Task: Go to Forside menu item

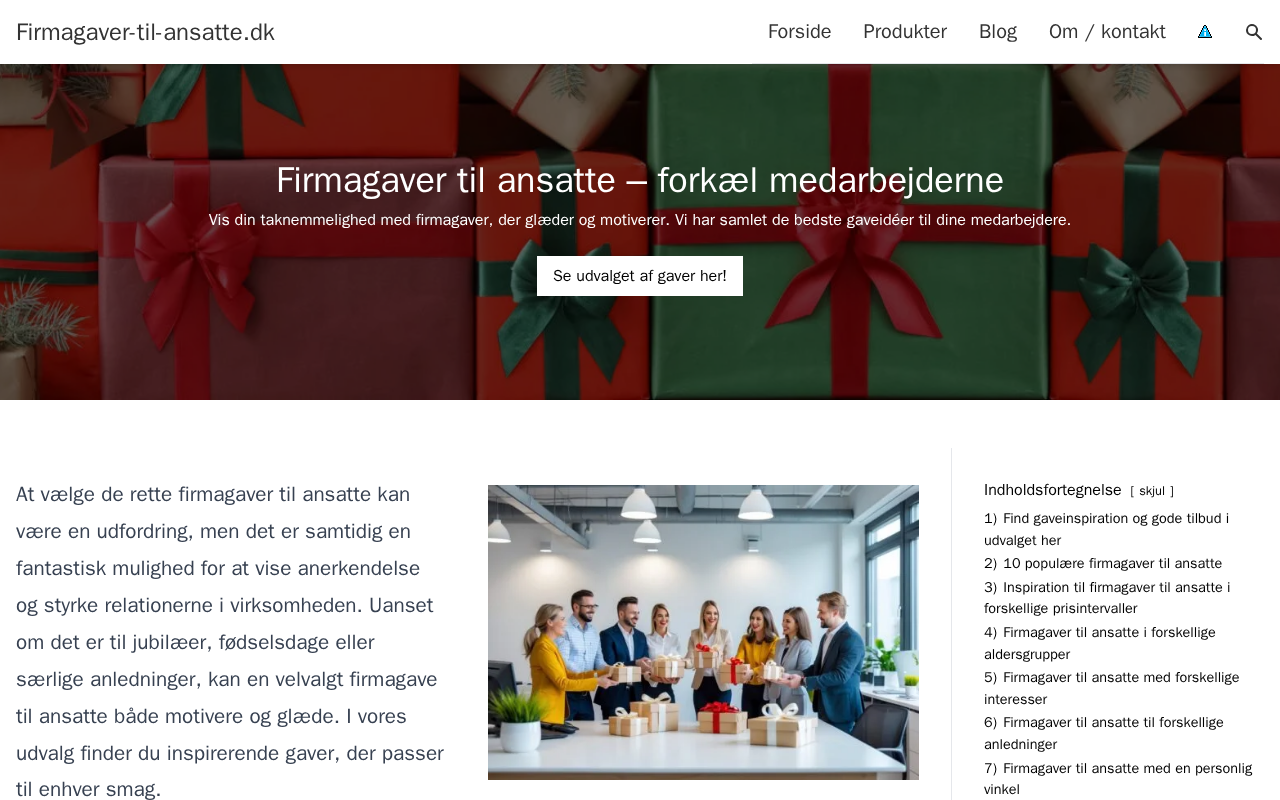Action: point(799,32)
